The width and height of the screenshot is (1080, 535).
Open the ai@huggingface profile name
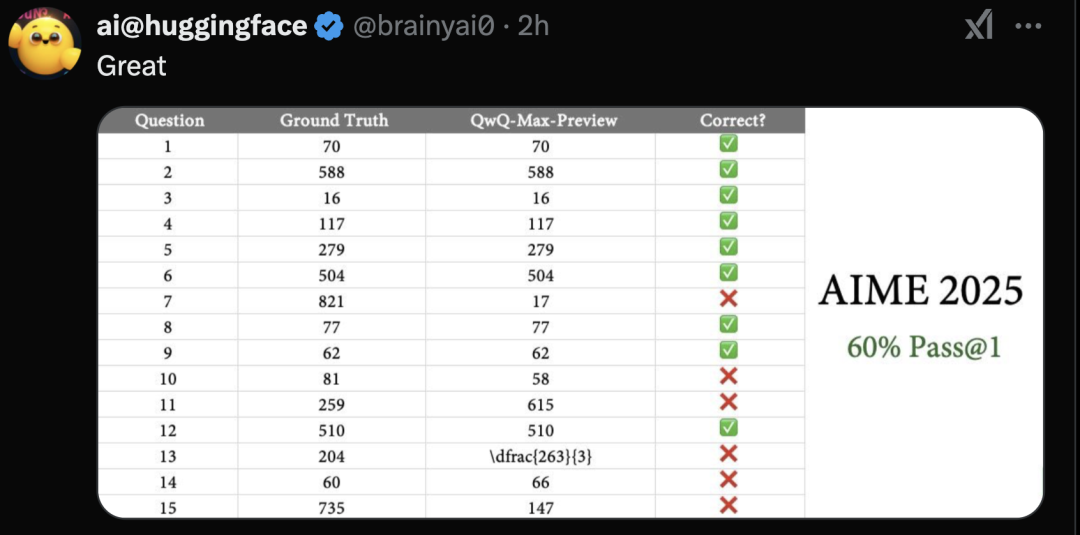[202, 26]
